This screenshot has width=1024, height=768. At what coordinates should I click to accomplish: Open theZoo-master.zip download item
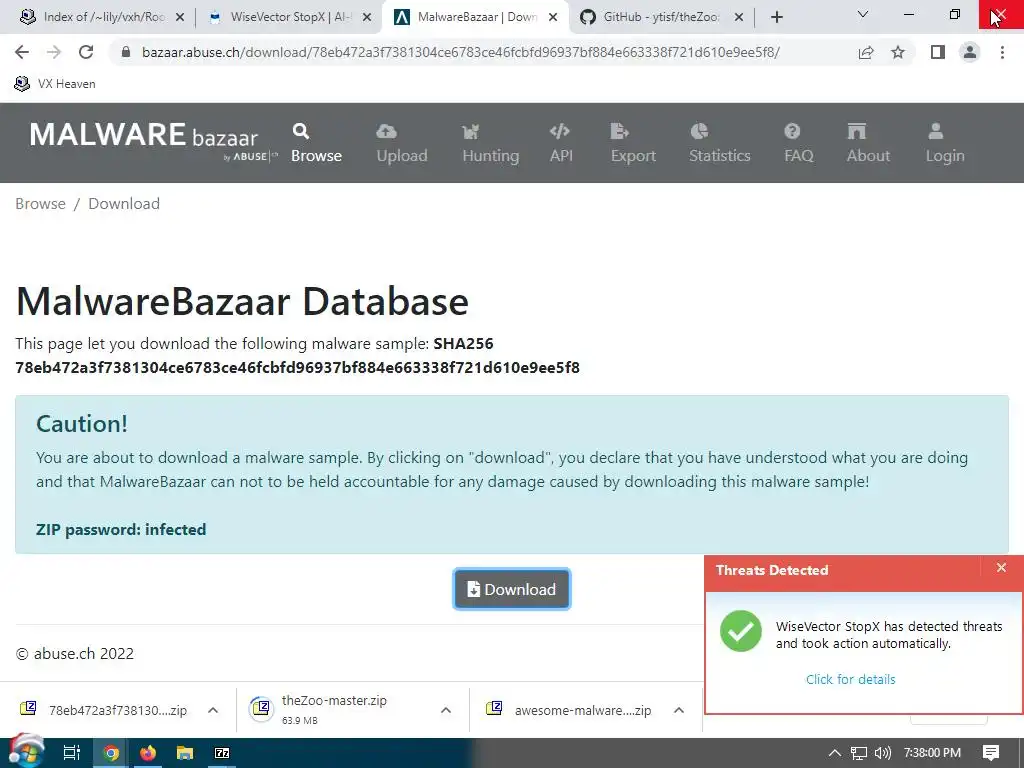(320, 710)
